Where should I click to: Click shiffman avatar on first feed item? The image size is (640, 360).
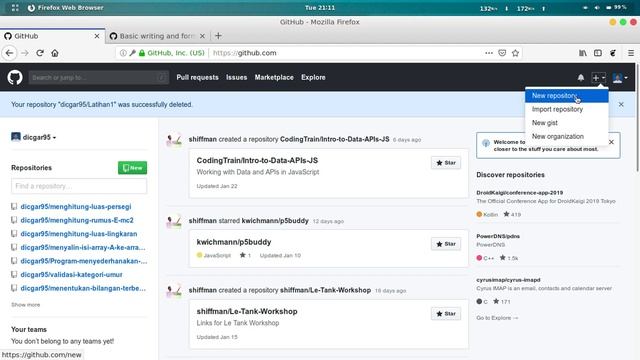[174, 140]
